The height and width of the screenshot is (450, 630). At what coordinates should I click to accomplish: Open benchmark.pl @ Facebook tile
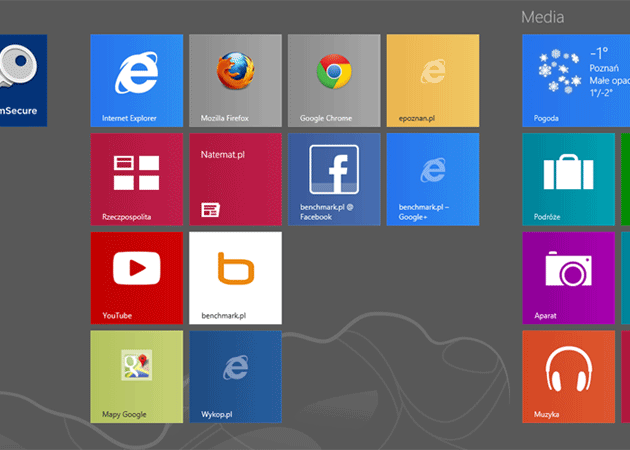(x=334, y=179)
